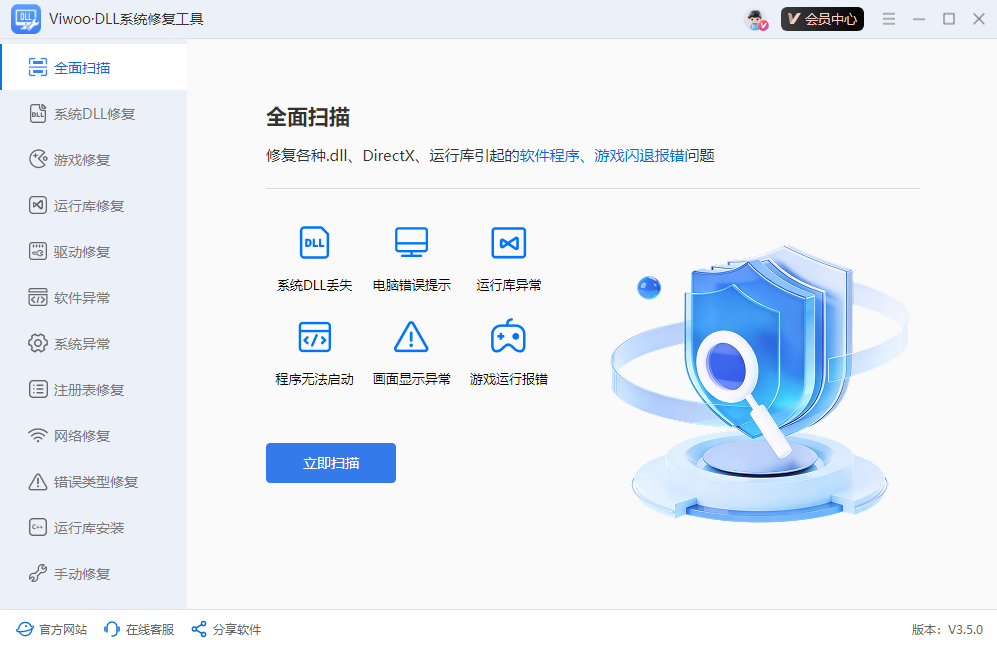
Task: Open the 运行库安装 runtime install section
Action: (36, 527)
